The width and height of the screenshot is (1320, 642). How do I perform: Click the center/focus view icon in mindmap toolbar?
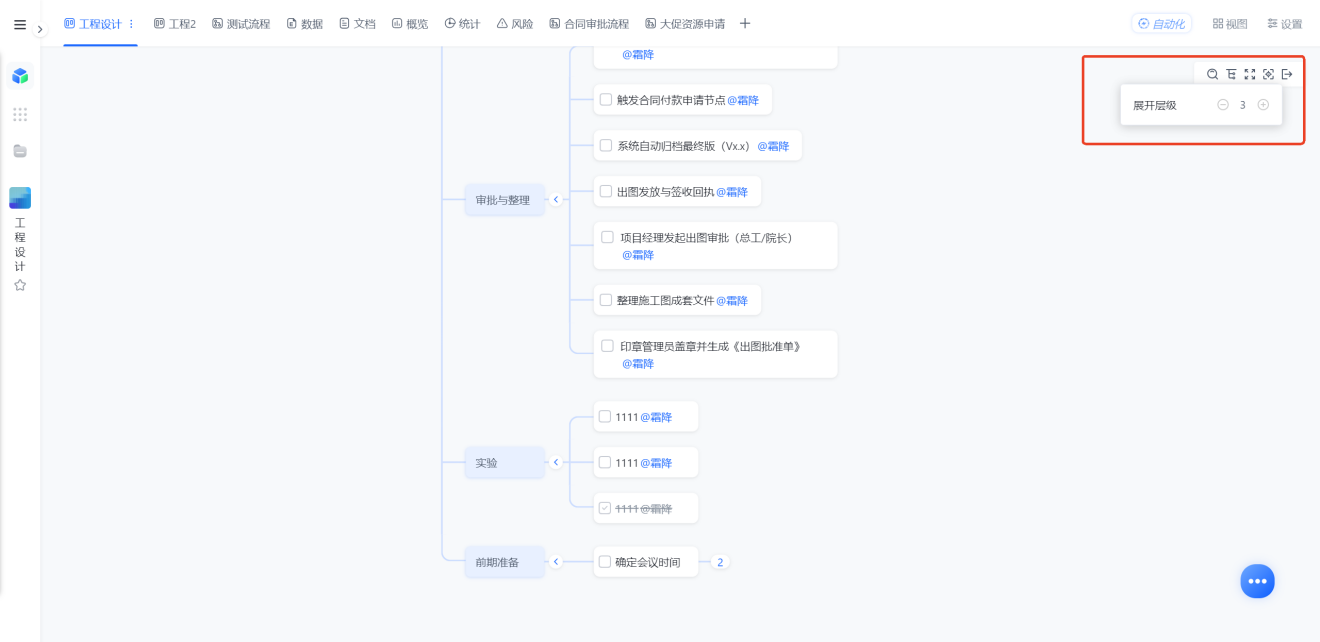[1268, 74]
